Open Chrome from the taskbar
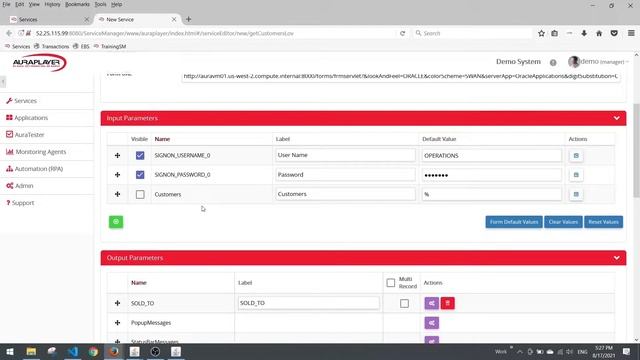640x360 pixels. [93, 351]
